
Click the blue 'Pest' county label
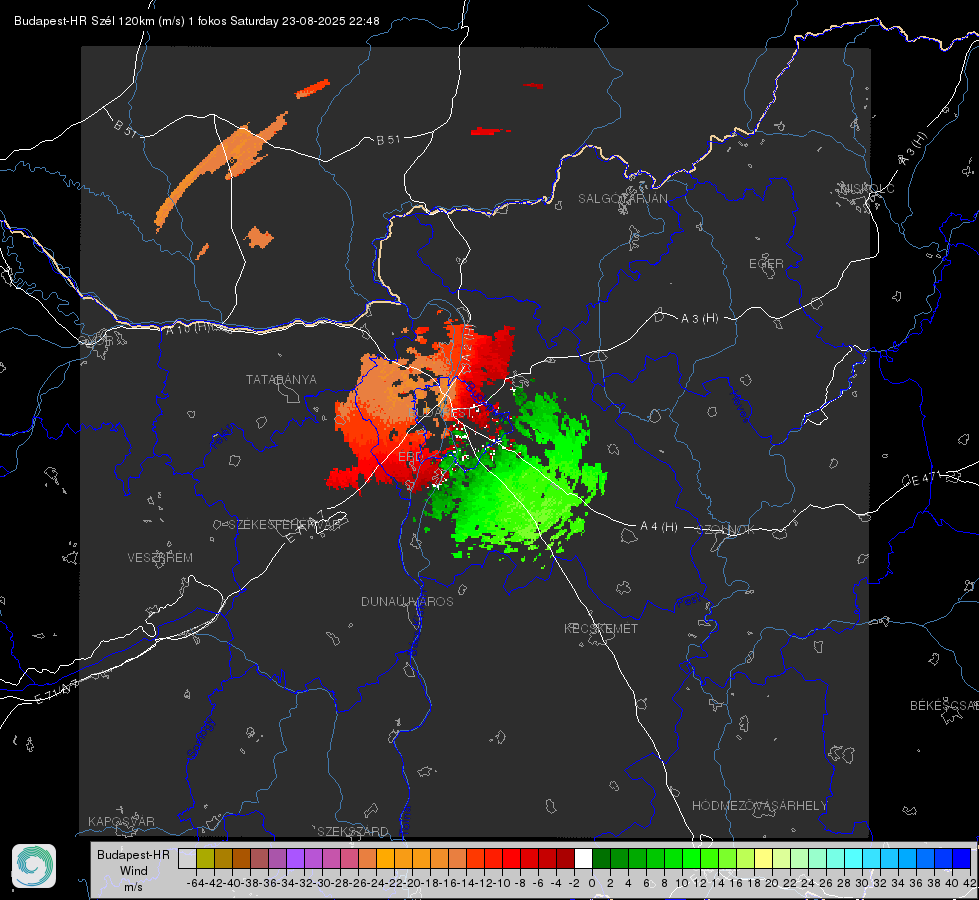pos(689,601)
